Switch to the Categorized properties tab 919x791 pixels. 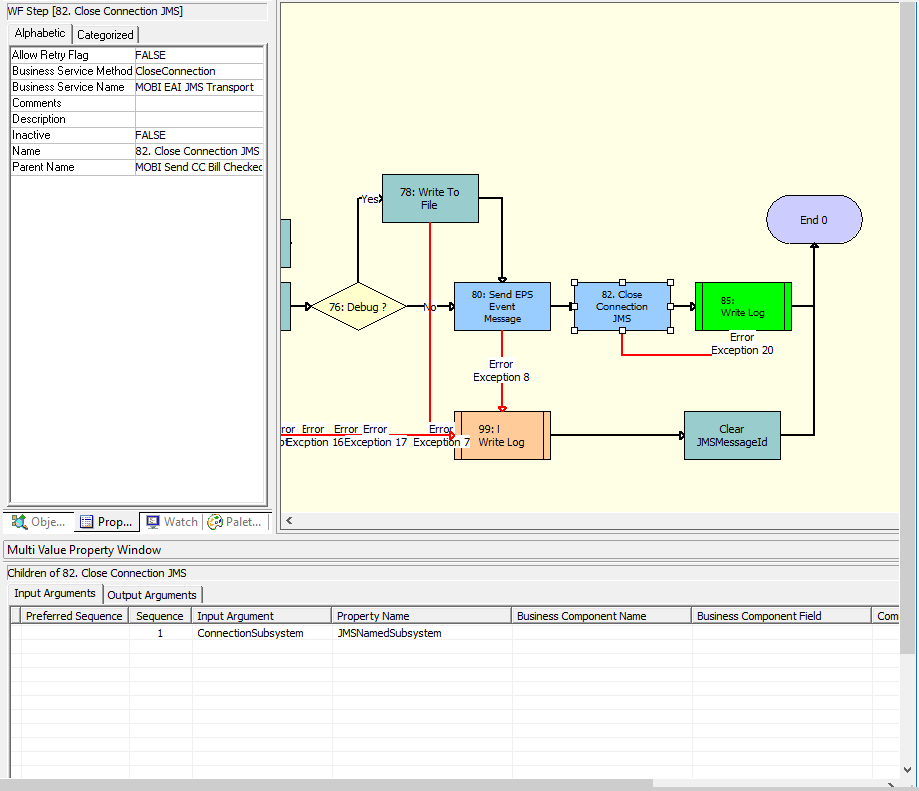[x=105, y=35]
